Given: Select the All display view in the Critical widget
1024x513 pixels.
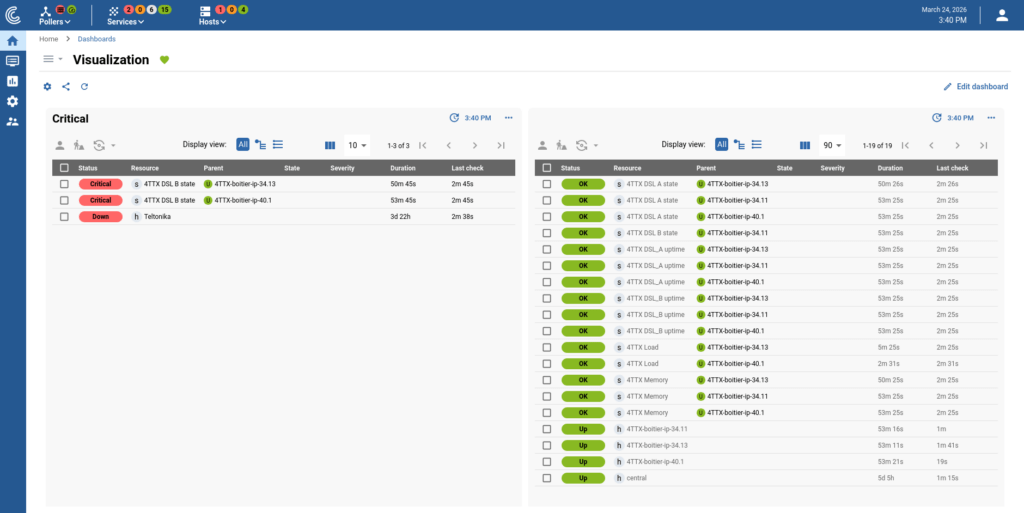Looking at the screenshot, I should (243, 145).
